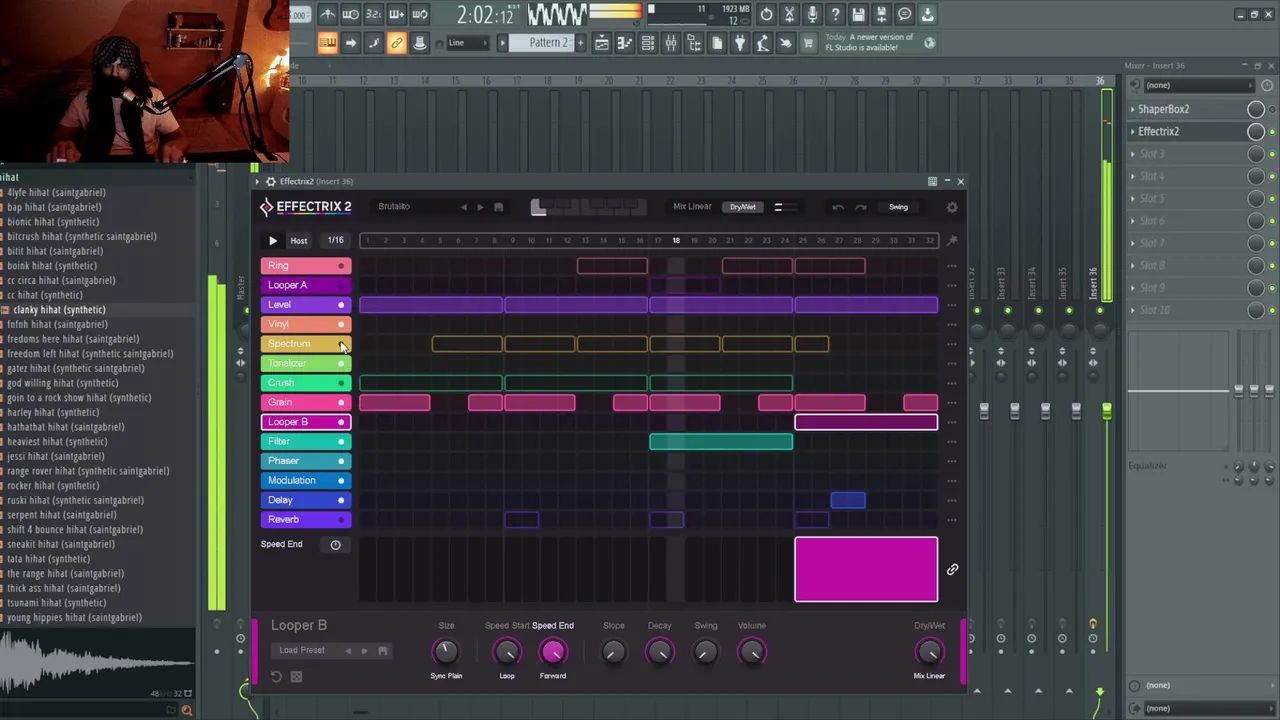Click the Swing button
This screenshot has width=1280, height=720.
click(898, 207)
